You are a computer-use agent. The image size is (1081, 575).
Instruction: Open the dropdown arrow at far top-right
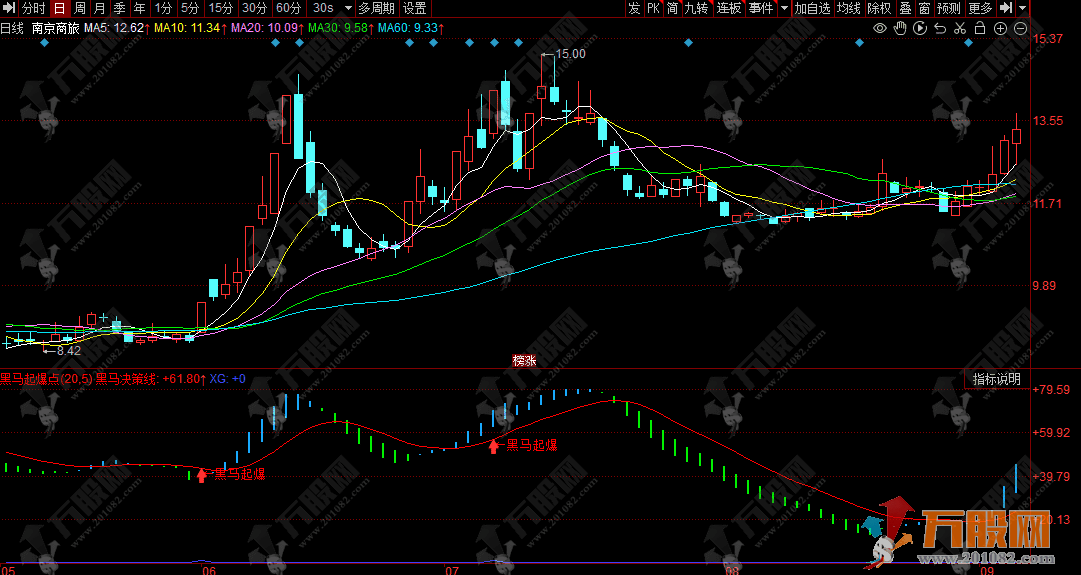pyautogui.click(x=1021, y=9)
